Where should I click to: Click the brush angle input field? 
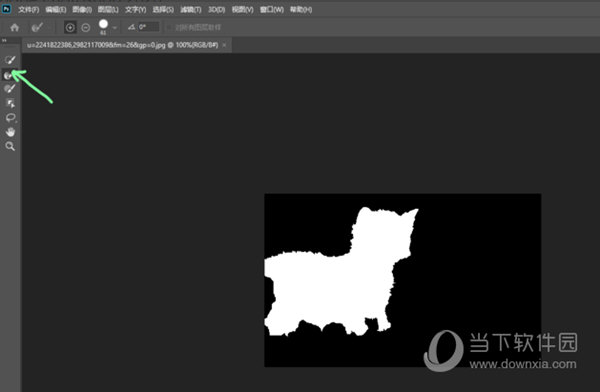pos(148,27)
